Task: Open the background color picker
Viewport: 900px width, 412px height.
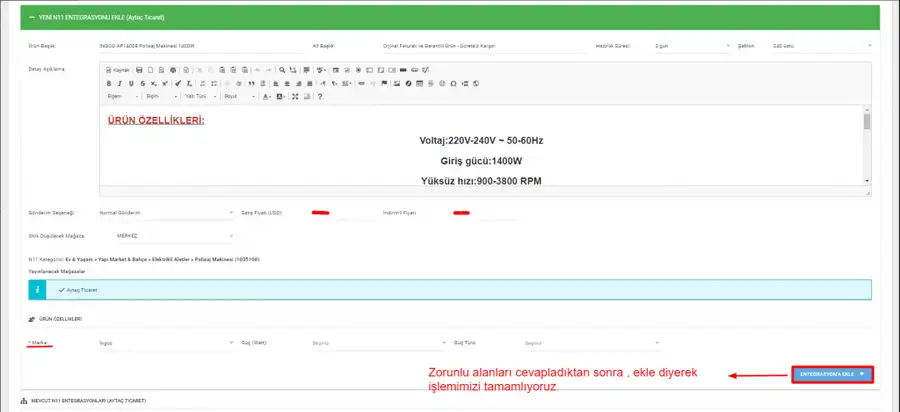Action: [x=281, y=96]
